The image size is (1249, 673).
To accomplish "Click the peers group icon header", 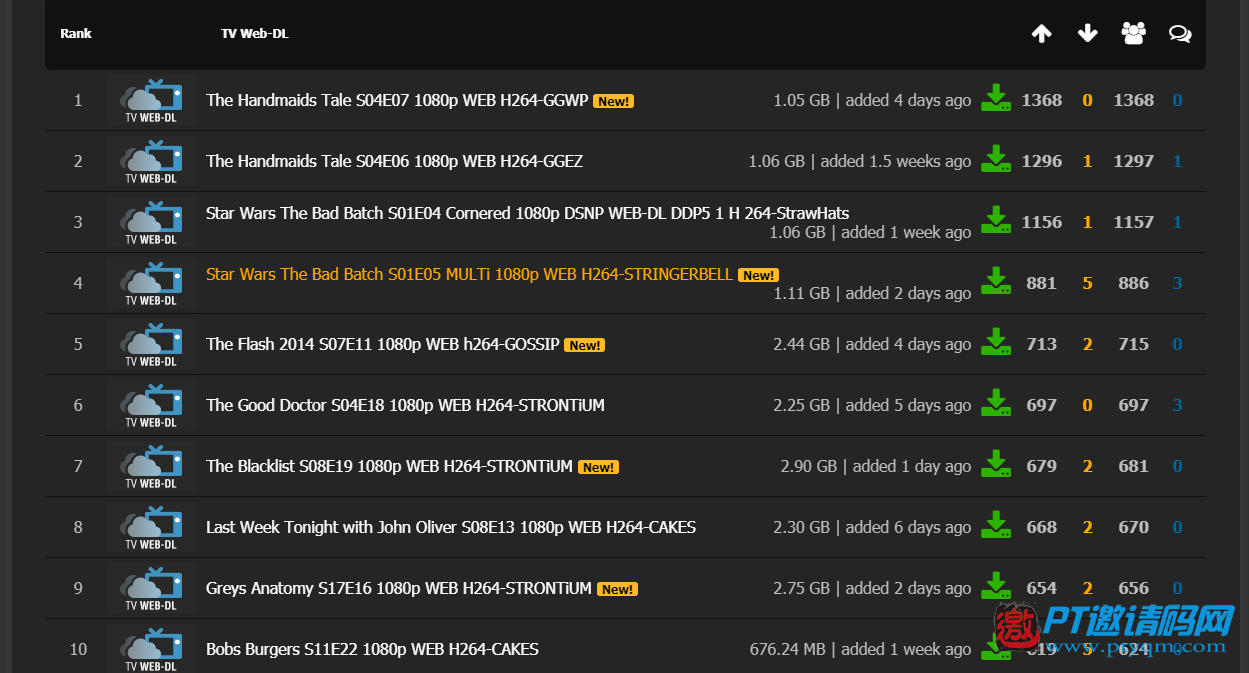I will [x=1133, y=33].
